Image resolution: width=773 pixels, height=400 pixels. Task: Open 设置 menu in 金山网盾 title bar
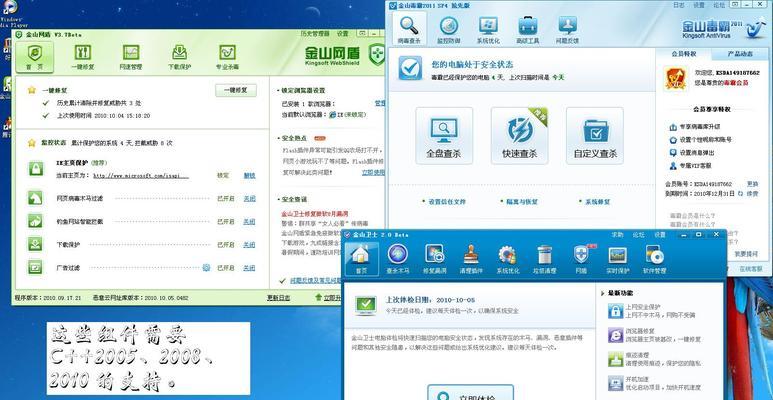click(343, 34)
